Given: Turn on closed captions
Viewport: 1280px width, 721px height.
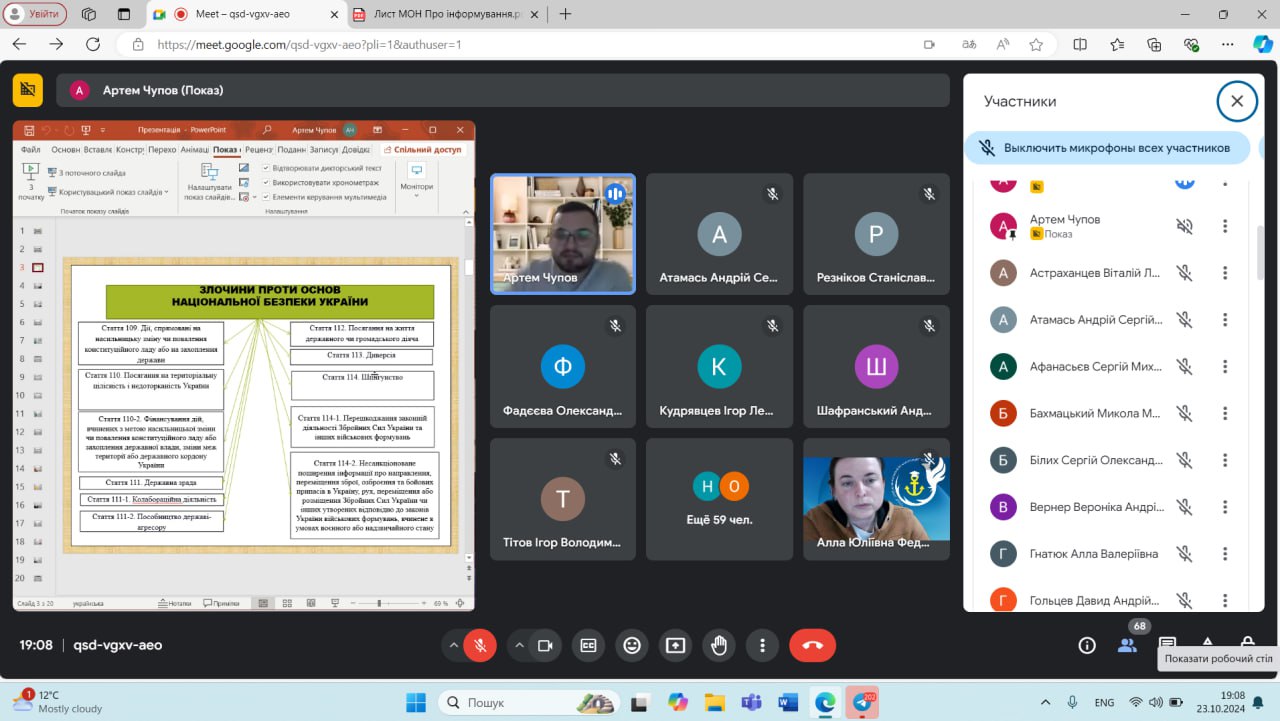Looking at the screenshot, I should pos(589,646).
